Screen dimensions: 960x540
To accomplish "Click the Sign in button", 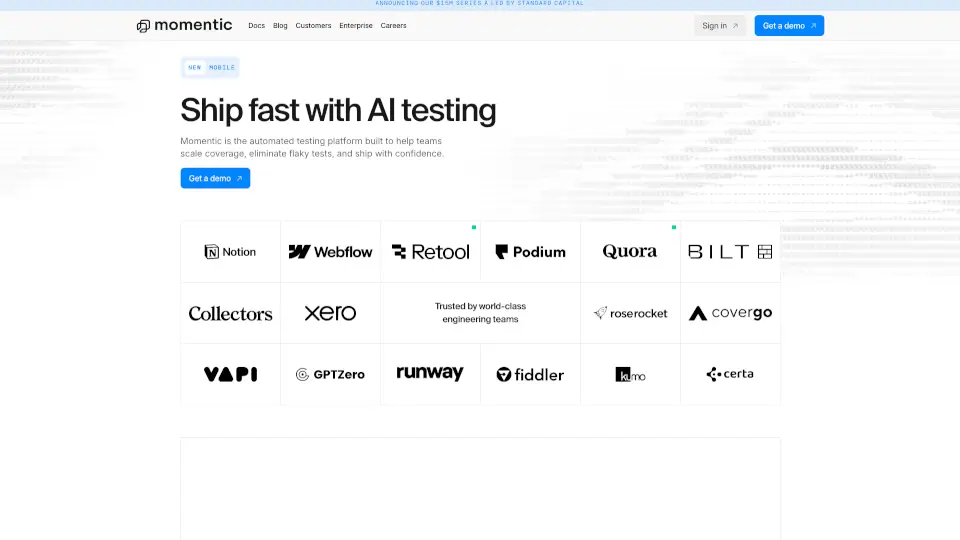I will 720,26.
